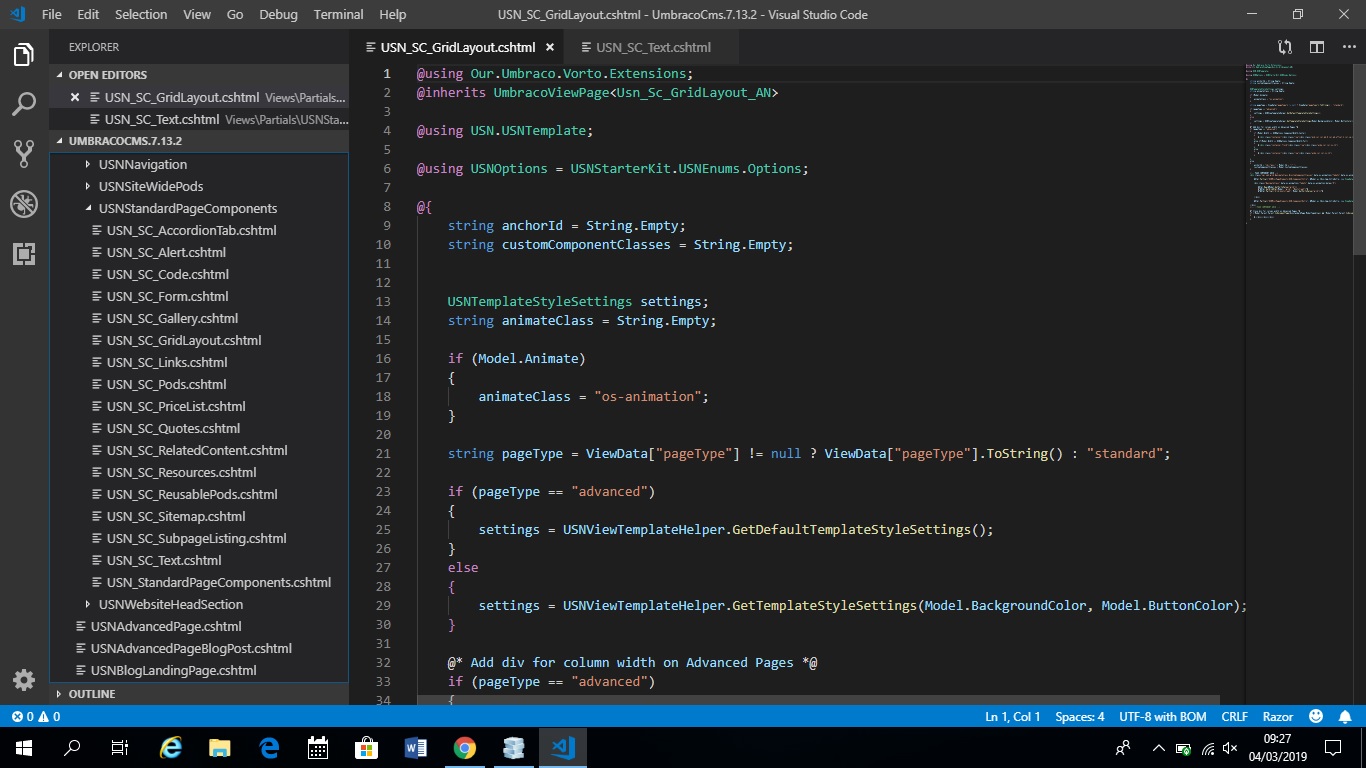Open USN_SC_Quotes.cshtml file

(173, 428)
